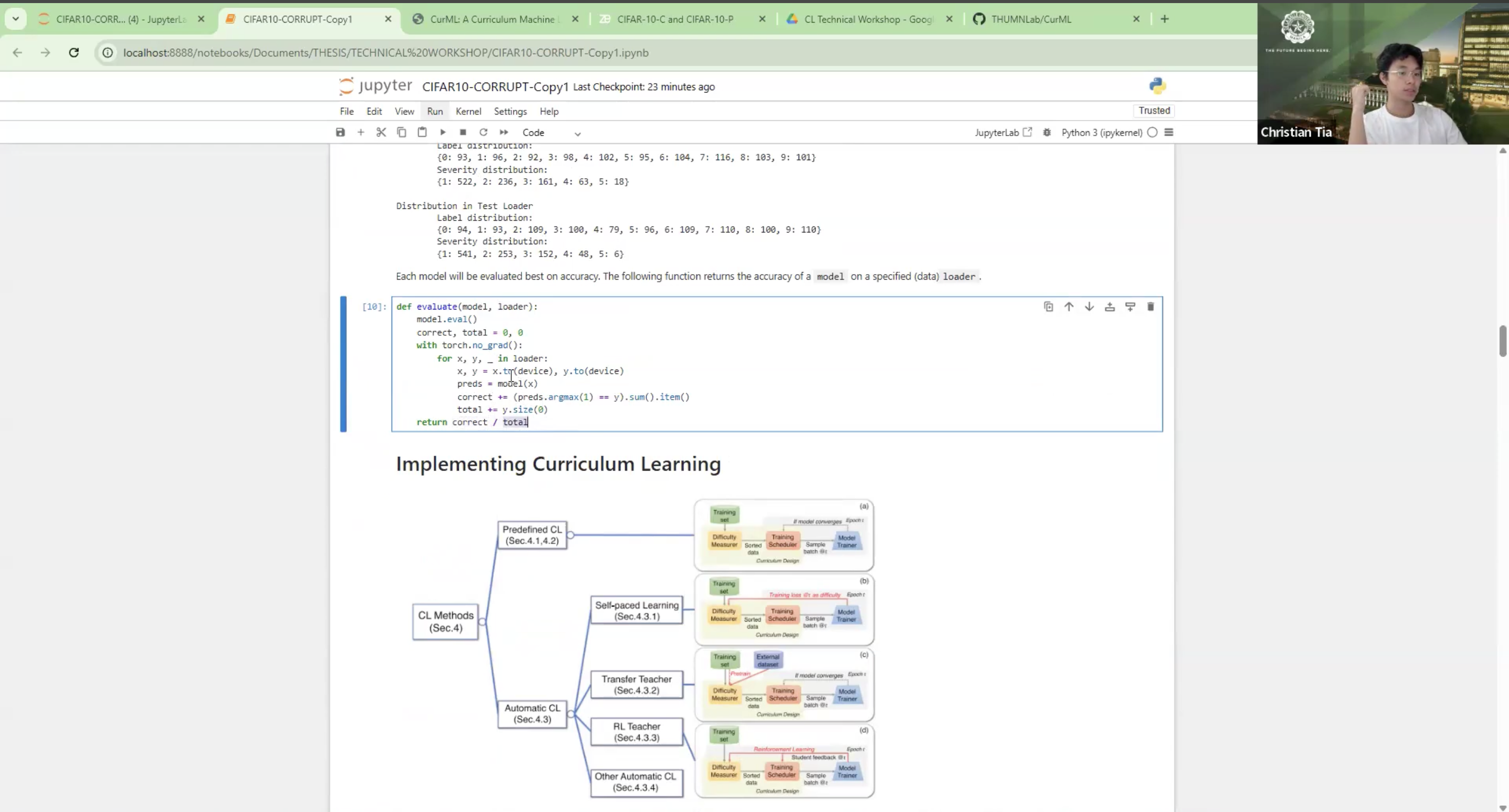Open notebook in JupyterLab link

coord(1003,132)
